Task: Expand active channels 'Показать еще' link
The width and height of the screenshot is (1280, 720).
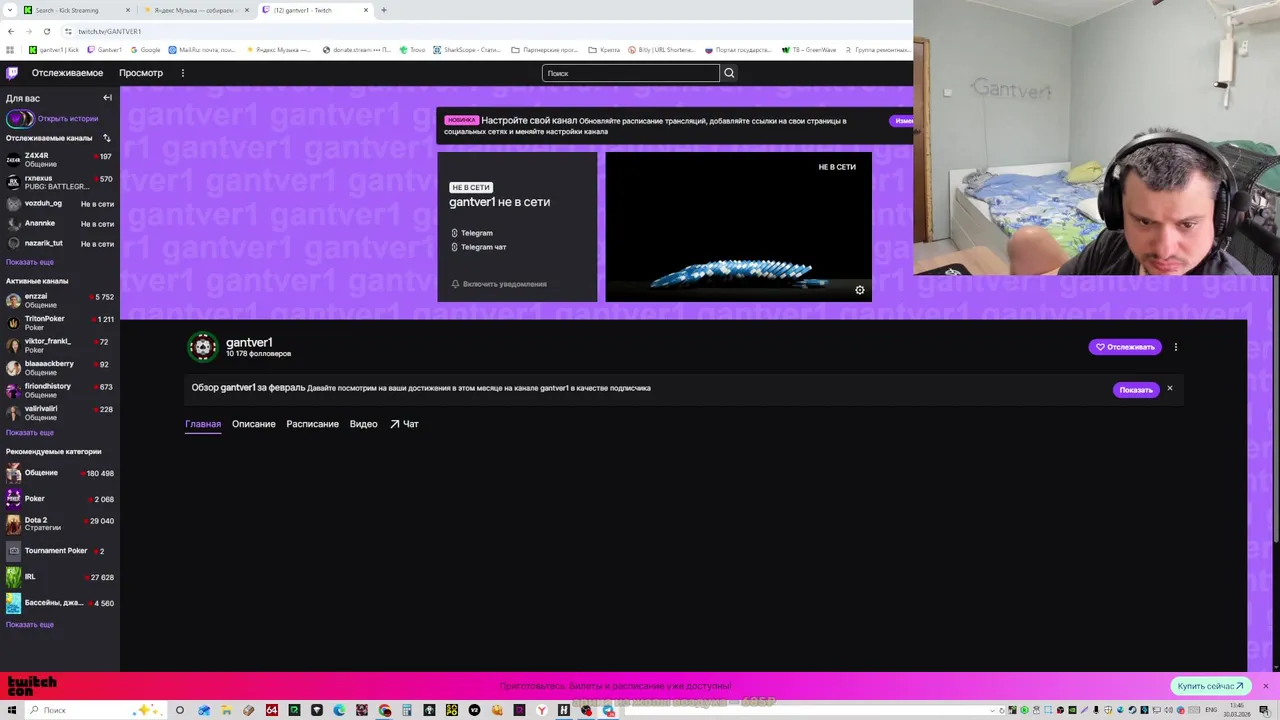Action: [x=30, y=433]
